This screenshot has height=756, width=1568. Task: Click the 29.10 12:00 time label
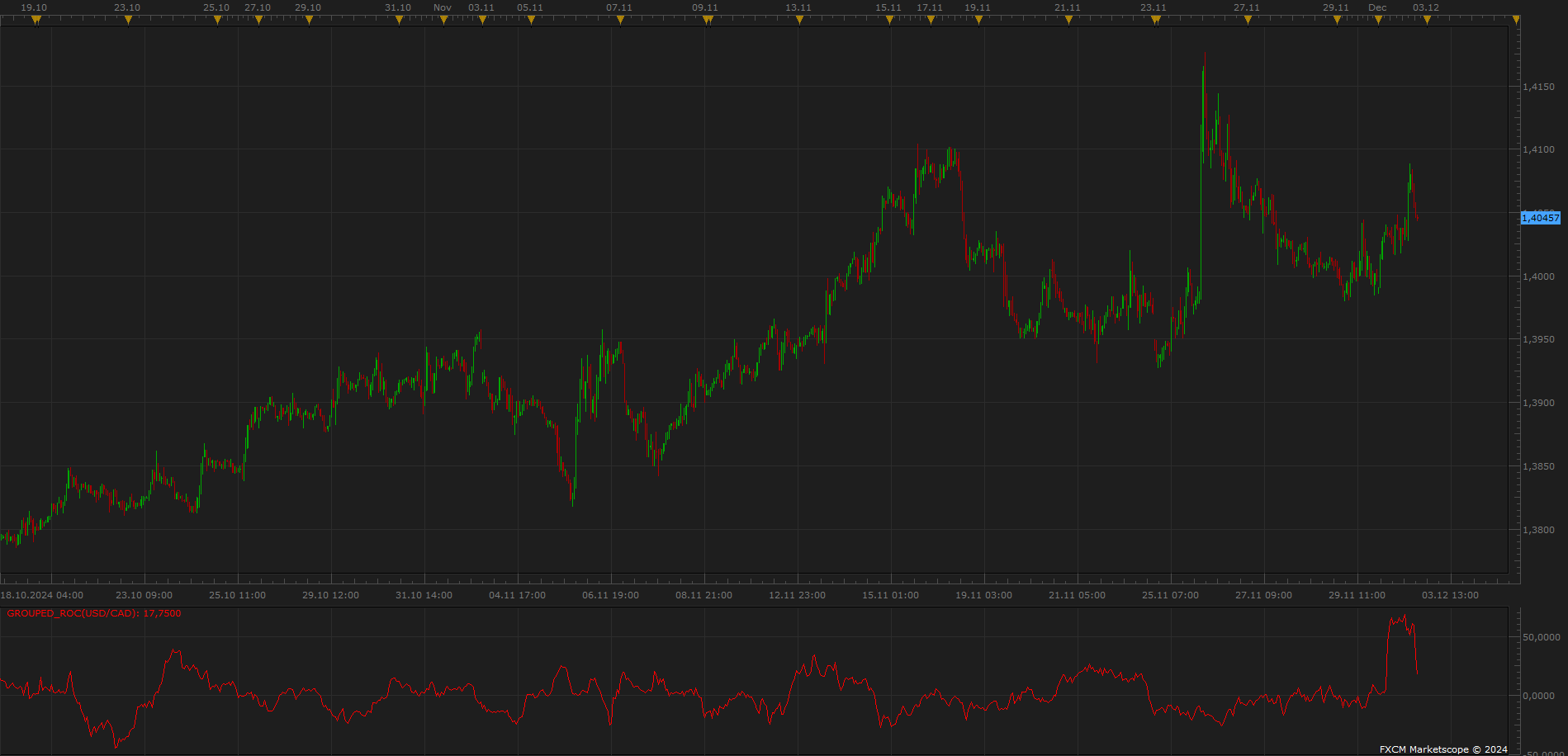(x=331, y=595)
